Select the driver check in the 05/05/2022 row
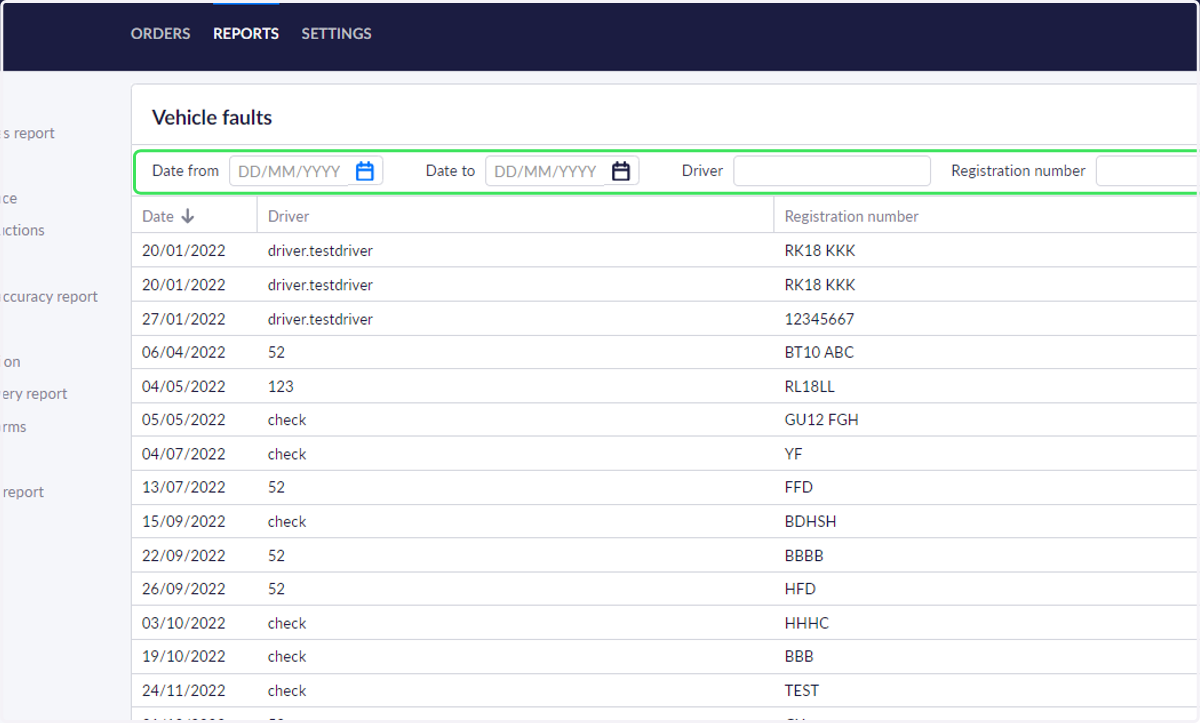 click(287, 420)
